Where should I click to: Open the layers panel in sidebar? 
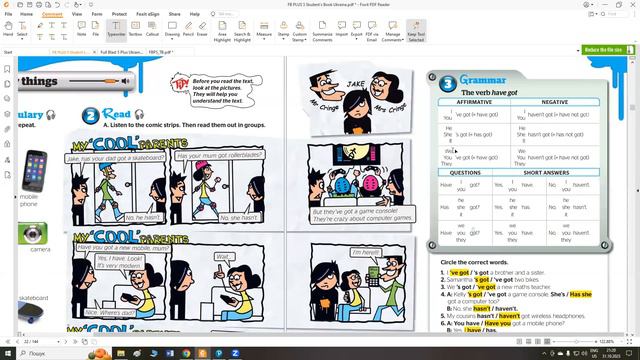(x=7, y=114)
